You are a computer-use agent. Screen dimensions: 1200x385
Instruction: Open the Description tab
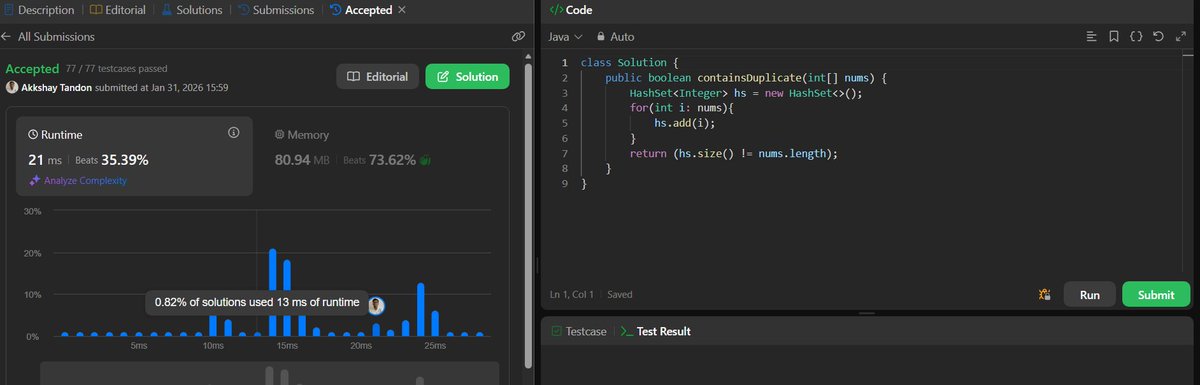click(x=38, y=10)
